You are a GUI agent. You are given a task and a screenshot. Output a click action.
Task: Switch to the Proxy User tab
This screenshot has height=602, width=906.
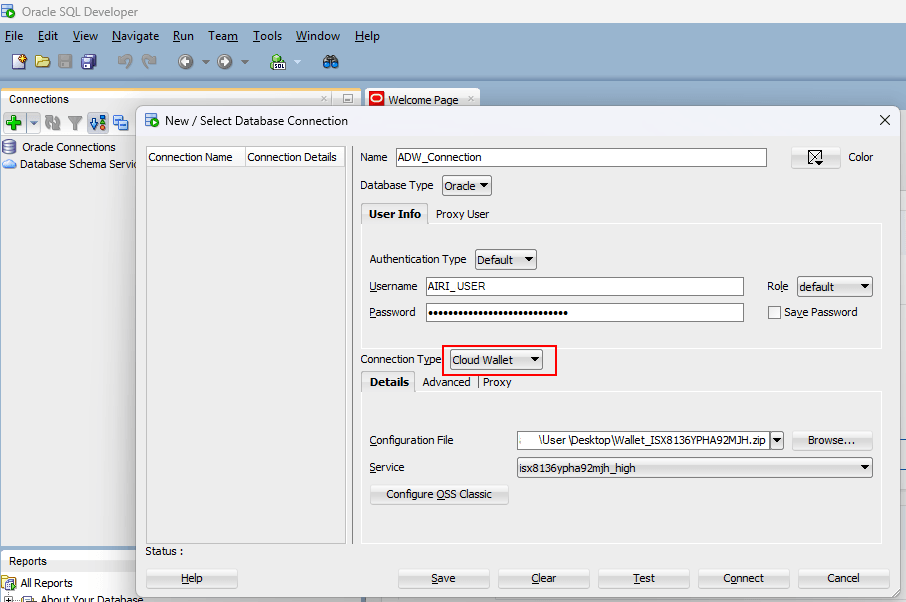pos(462,214)
